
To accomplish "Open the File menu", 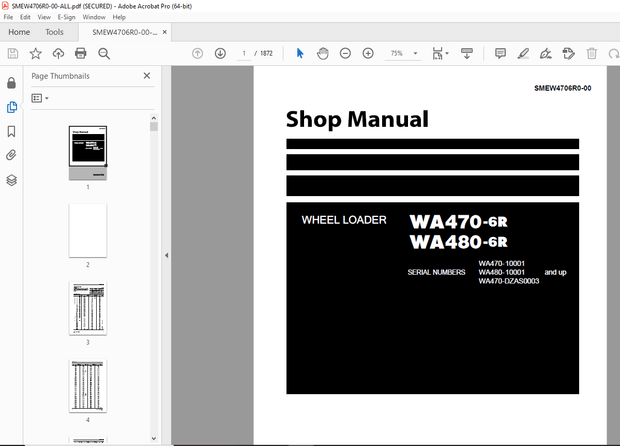I will point(8,17).
